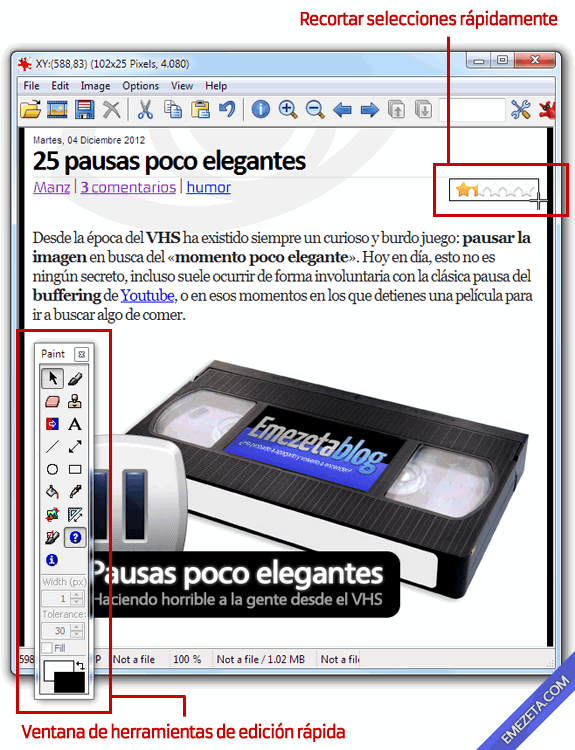Increase Tolerance with up stepper arrow

(x=77, y=627)
